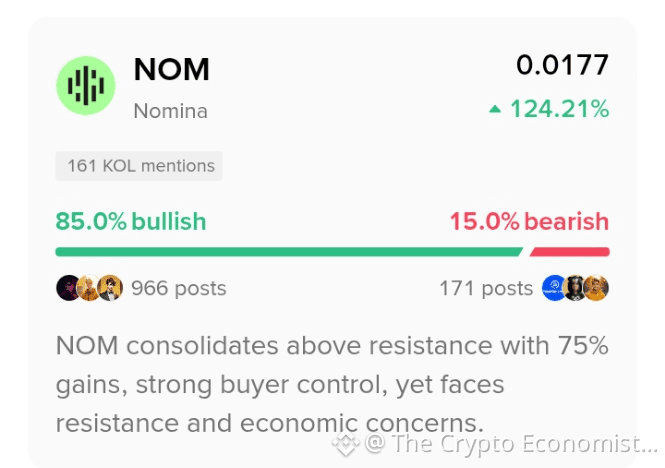Click the rightmost avatar beside 171 posts
Image resolution: width=665 pixels, height=468 pixels.
tap(596, 288)
